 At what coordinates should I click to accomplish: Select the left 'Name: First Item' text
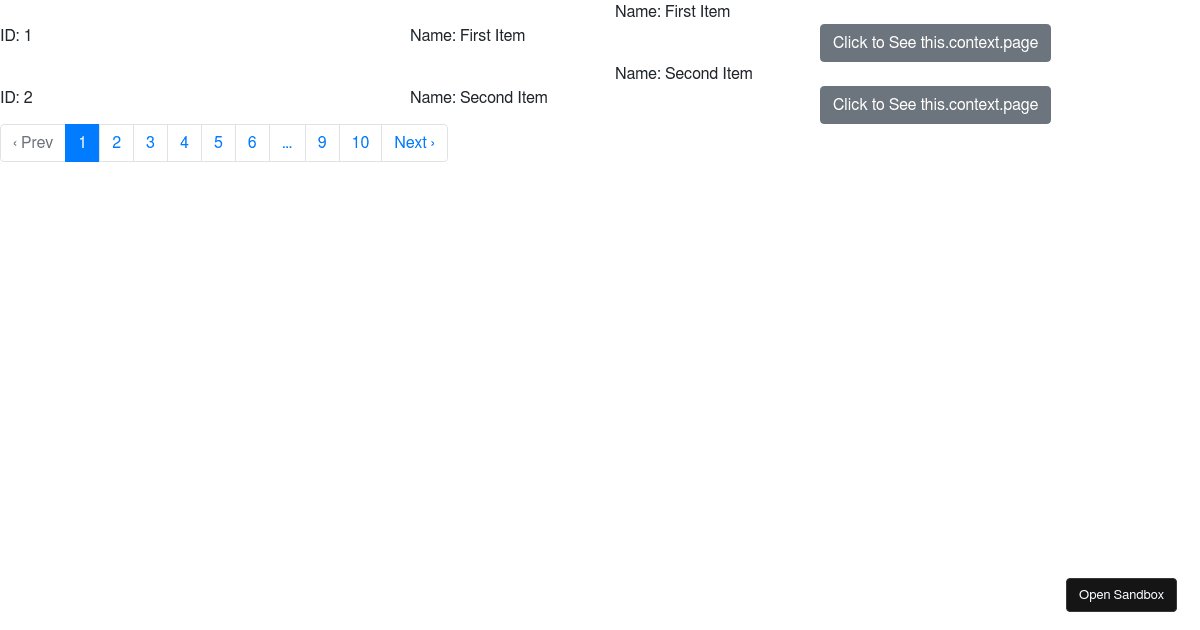point(467,35)
